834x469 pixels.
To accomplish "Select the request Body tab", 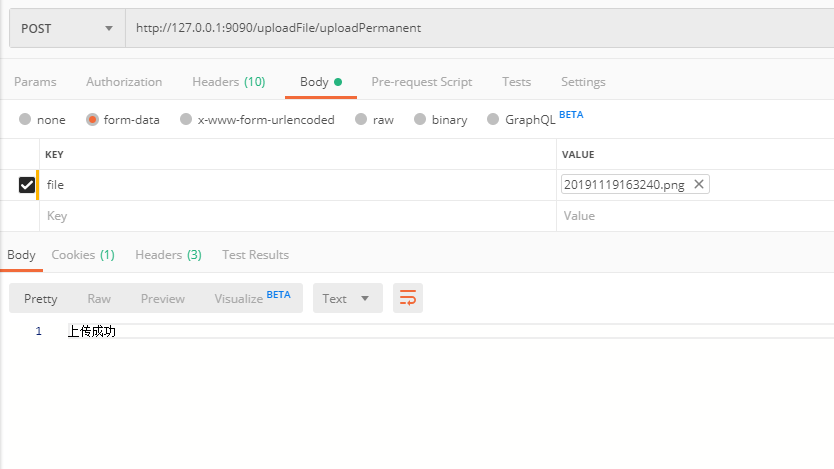I will click(321, 82).
